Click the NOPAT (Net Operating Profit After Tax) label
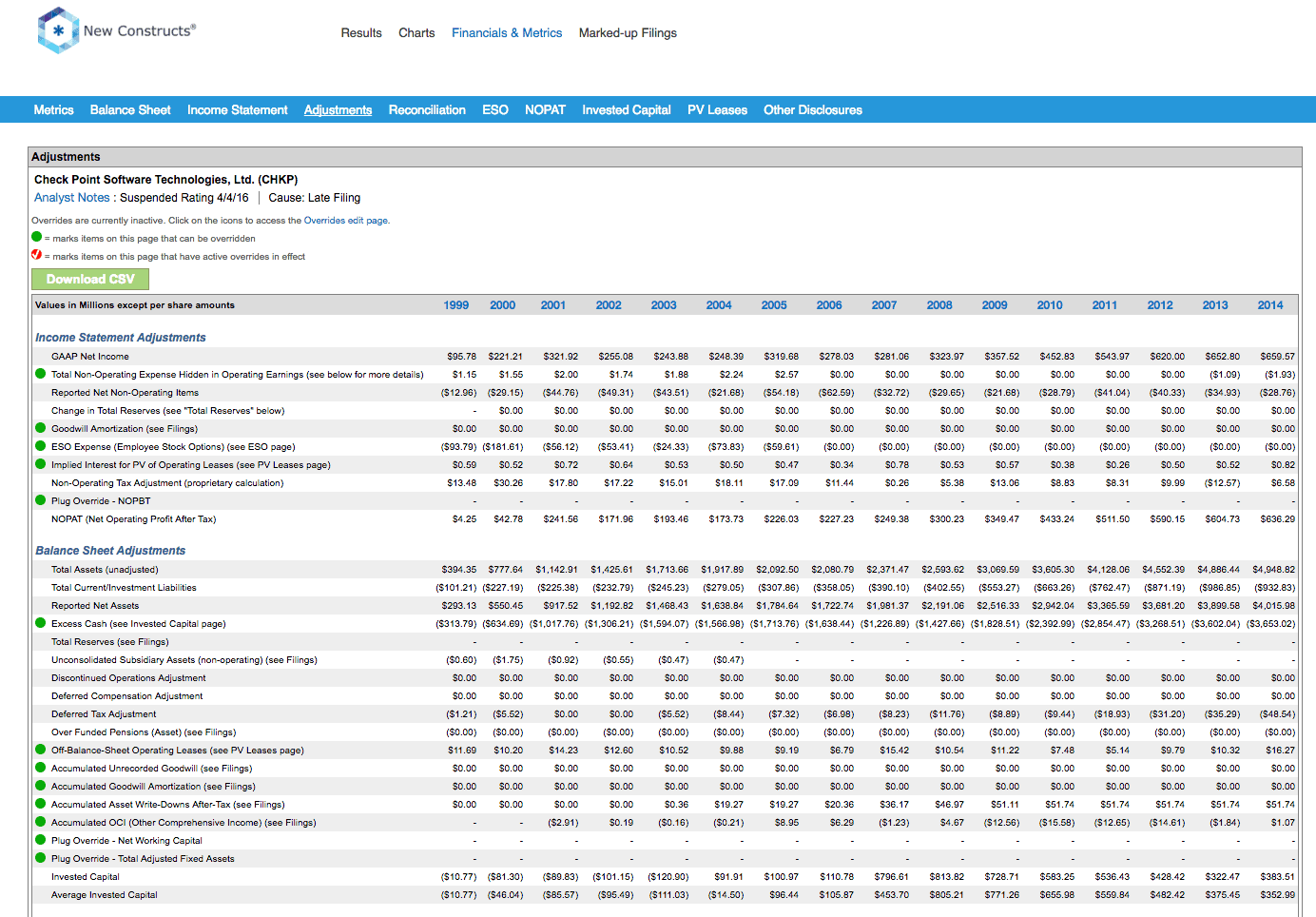The image size is (1316, 917). point(134,519)
